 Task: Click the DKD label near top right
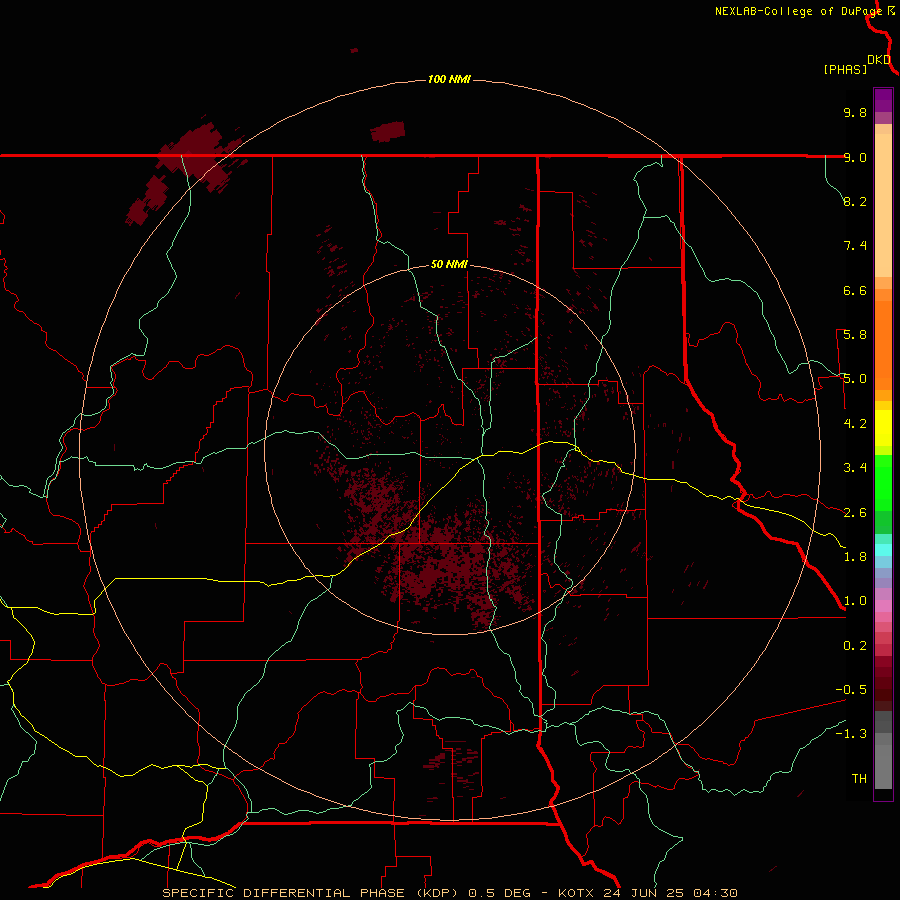879,60
